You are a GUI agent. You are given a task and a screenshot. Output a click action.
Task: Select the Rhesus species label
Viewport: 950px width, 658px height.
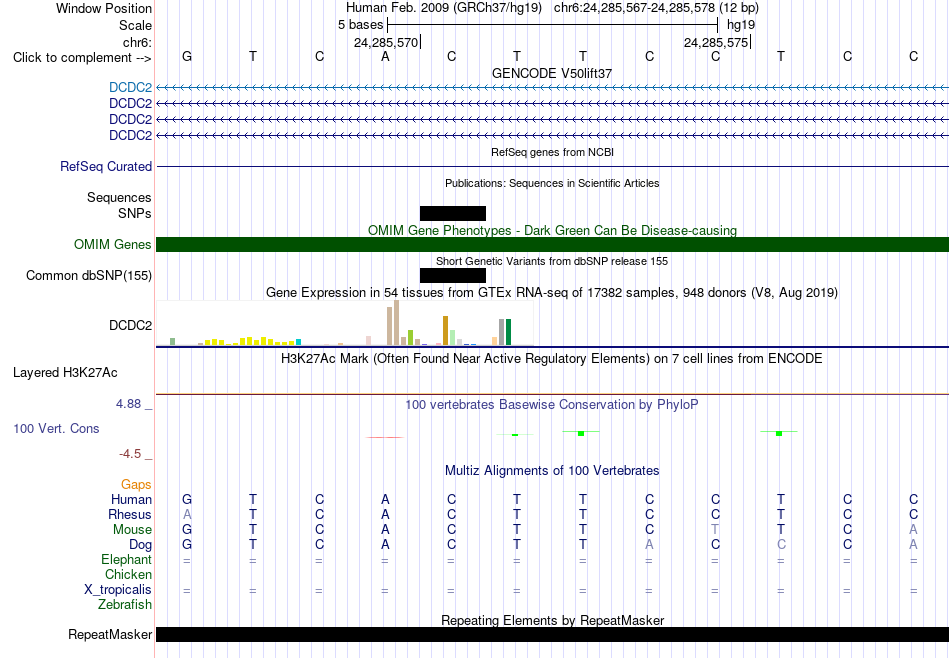click(x=130, y=514)
